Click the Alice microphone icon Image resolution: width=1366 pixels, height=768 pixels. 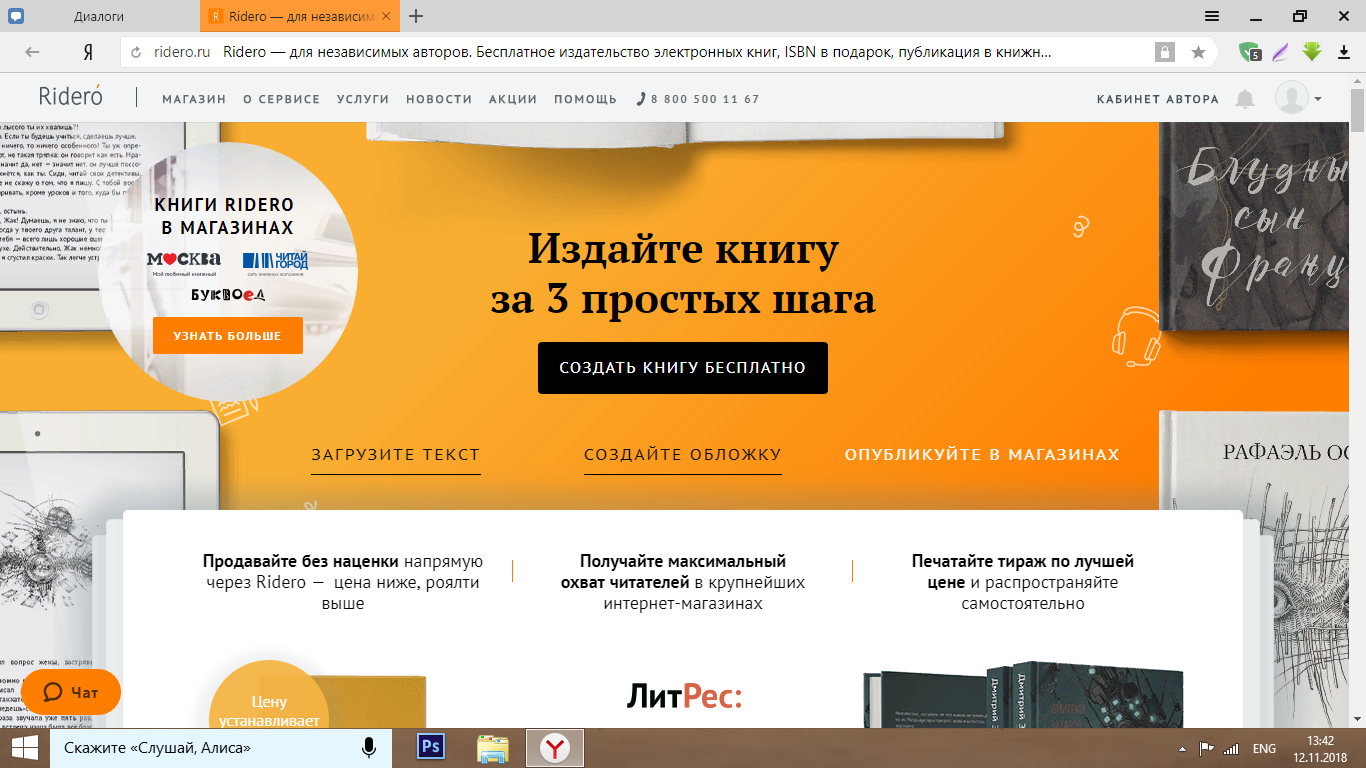click(369, 747)
